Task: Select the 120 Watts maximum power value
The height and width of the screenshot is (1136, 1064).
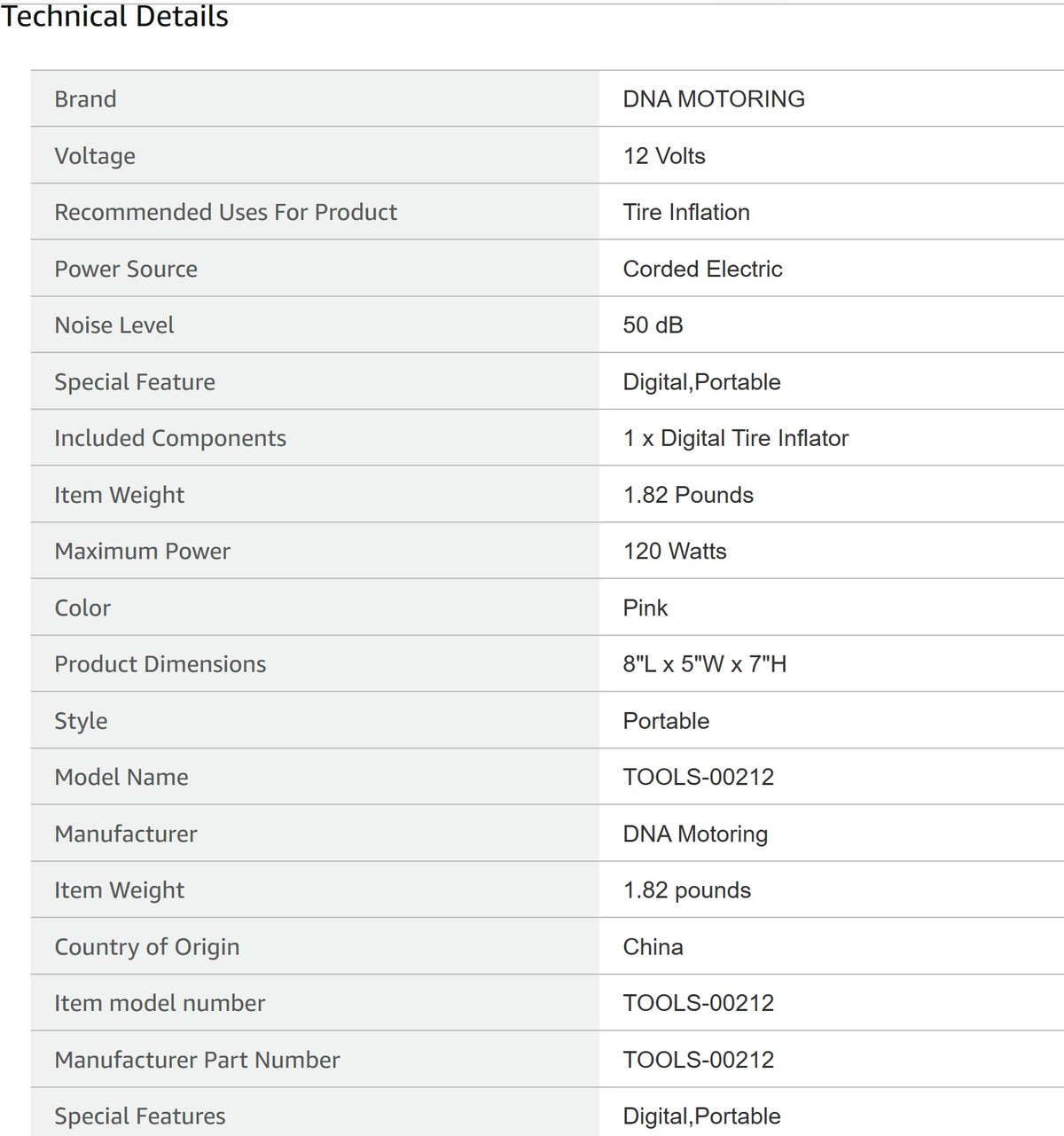Action: (675, 551)
